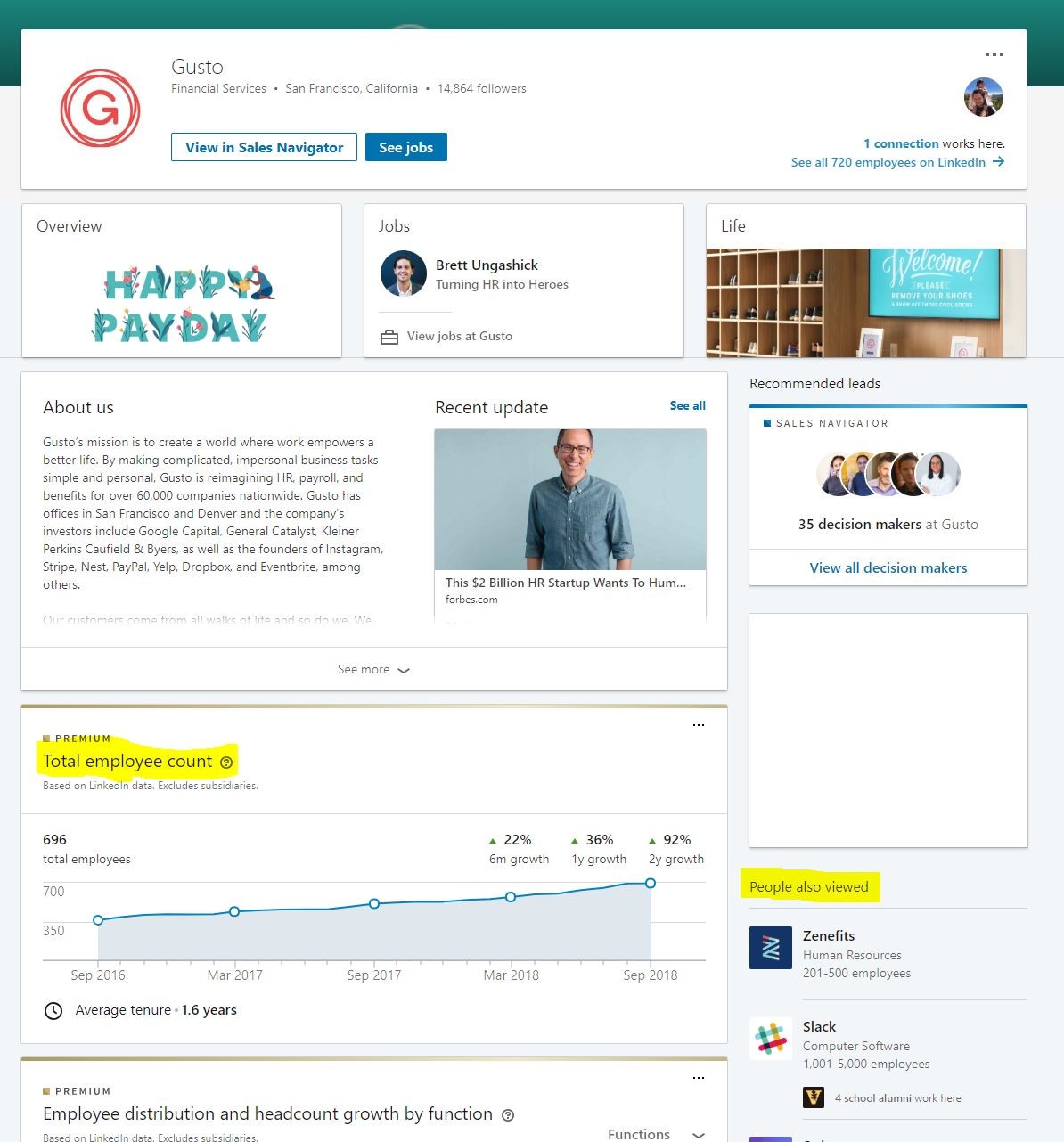Viewport: 1064px width, 1142px height.
Task: Click the help icon beside Employee distribution heading
Action: tap(508, 1115)
